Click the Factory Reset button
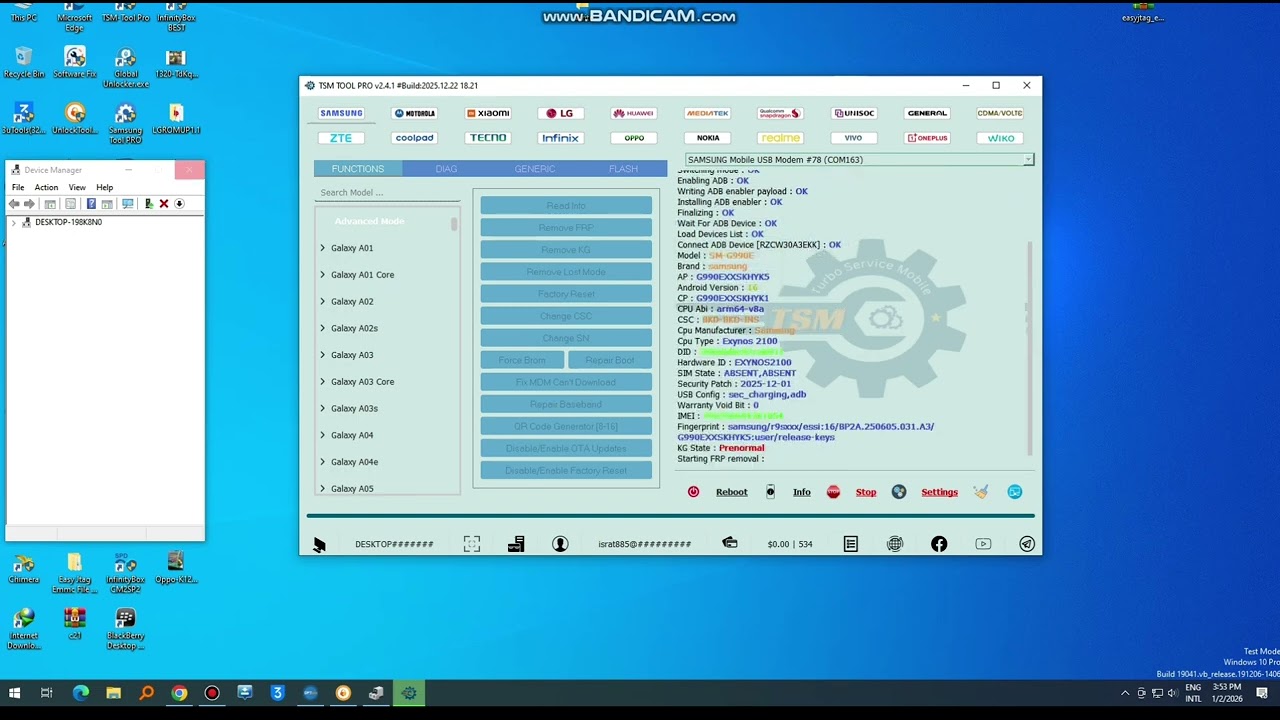Image resolution: width=1280 pixels, height=720 pixels. click(x=566, y=294)
